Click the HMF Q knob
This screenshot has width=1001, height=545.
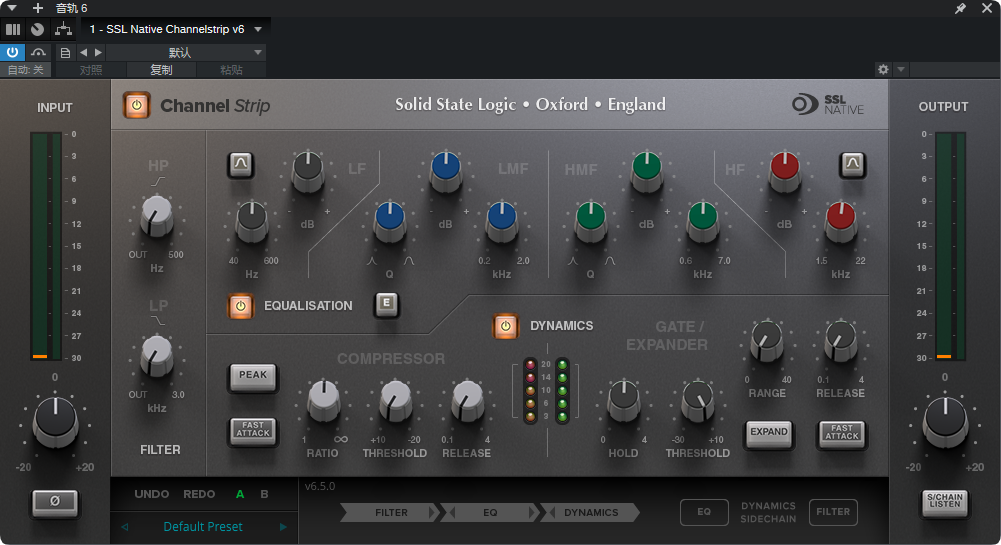591,221
